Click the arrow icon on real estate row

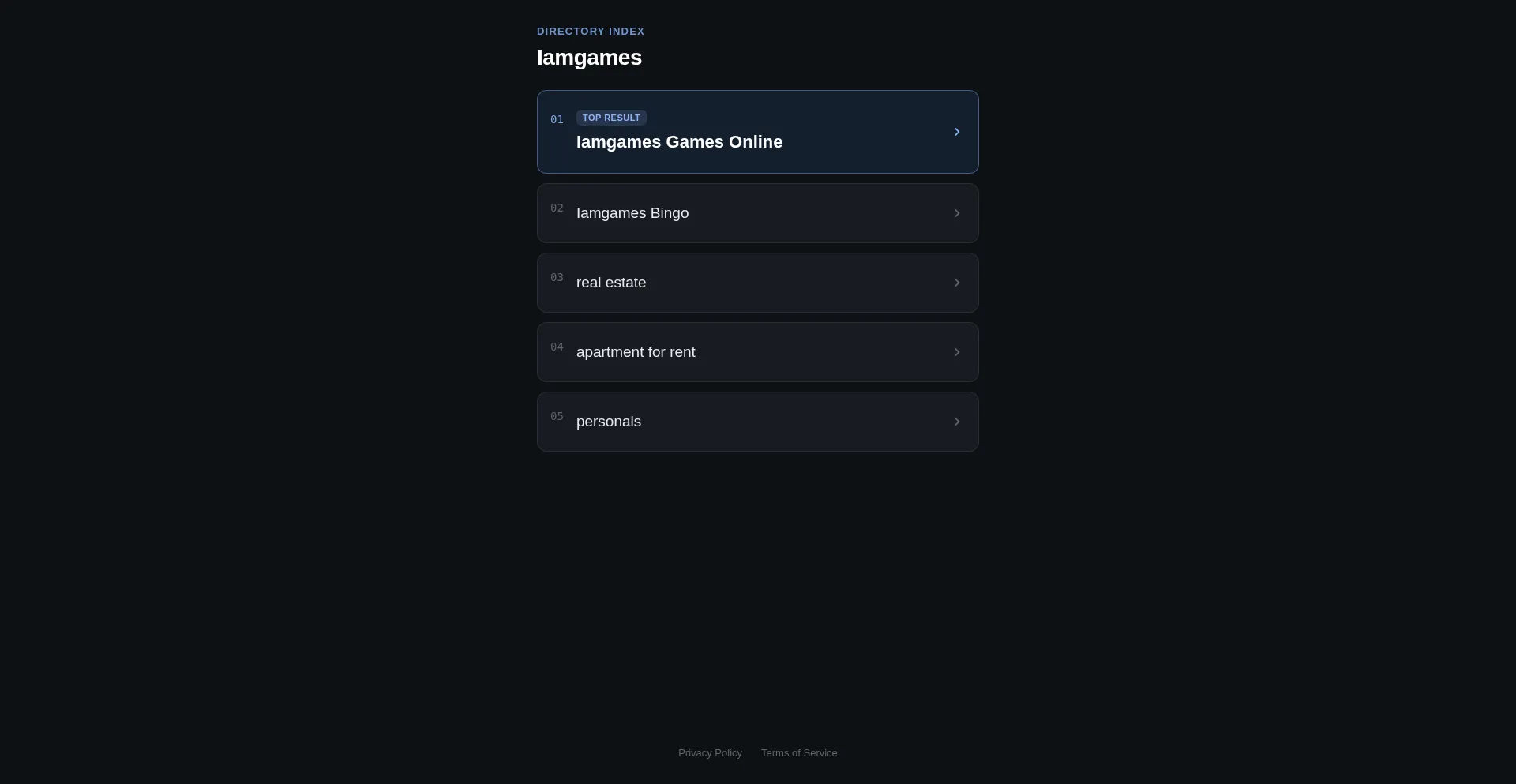(957, 283)
